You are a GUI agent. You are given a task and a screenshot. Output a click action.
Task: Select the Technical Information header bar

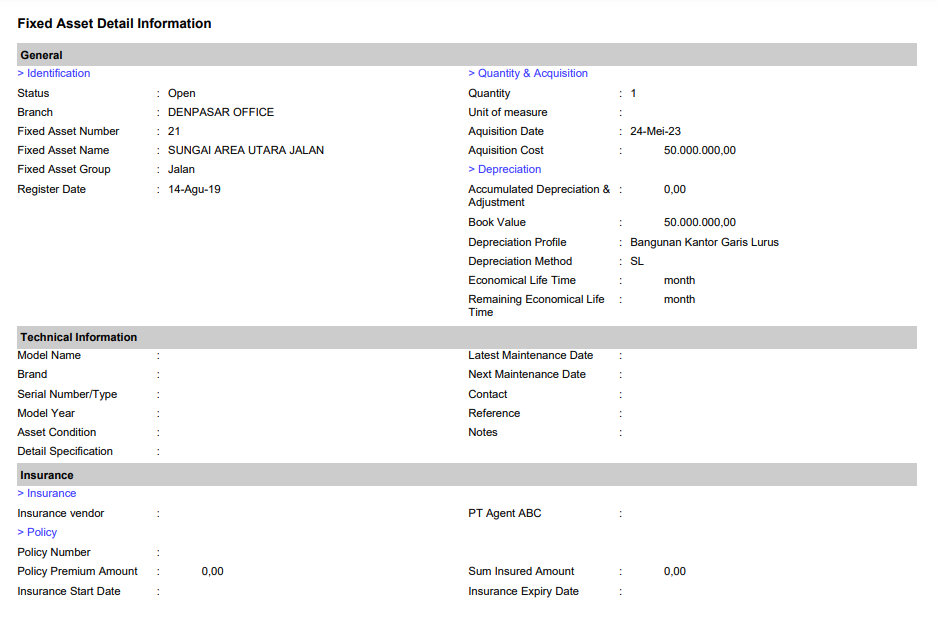click(467, 337)
